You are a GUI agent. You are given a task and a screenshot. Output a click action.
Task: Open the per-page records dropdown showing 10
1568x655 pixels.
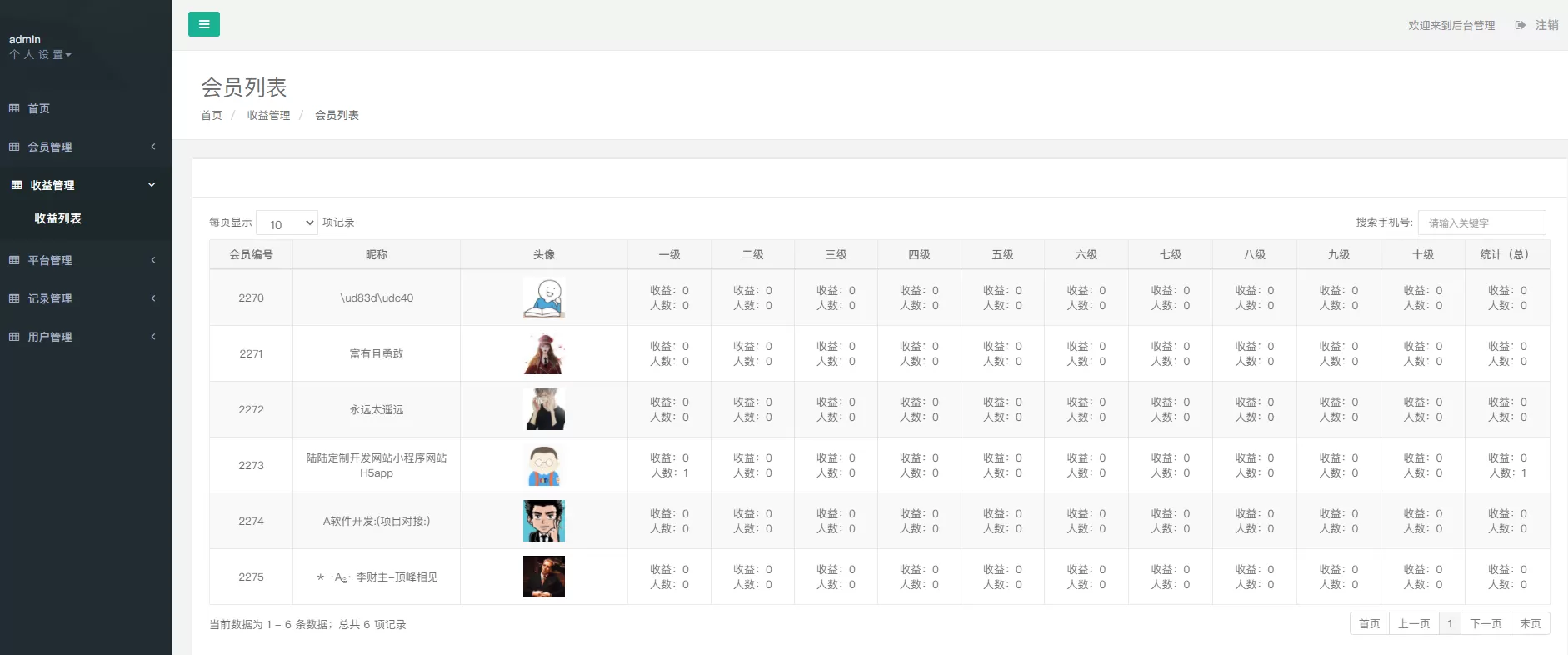coord(287,223)
